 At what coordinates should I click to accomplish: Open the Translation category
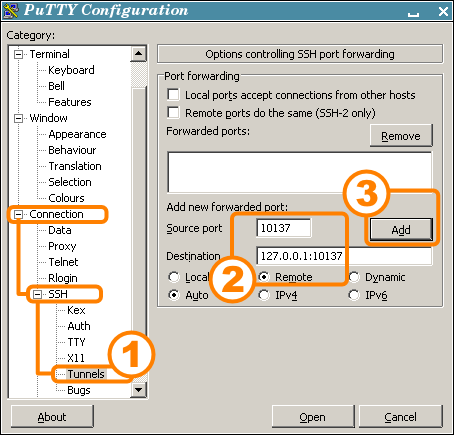(x=75, y=166)
